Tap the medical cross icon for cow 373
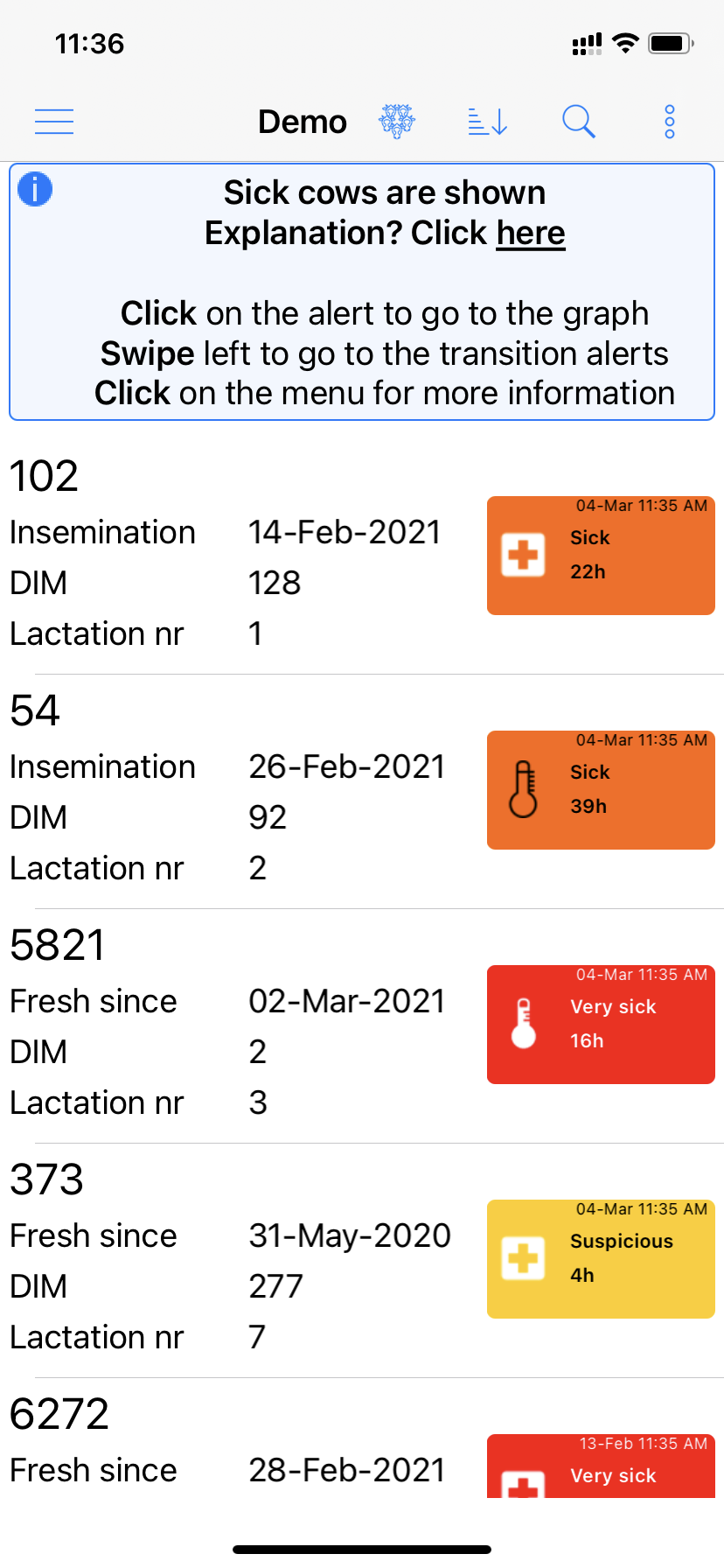The height and width of the screenshot is (1568, 724). (x=523, y=1258)
